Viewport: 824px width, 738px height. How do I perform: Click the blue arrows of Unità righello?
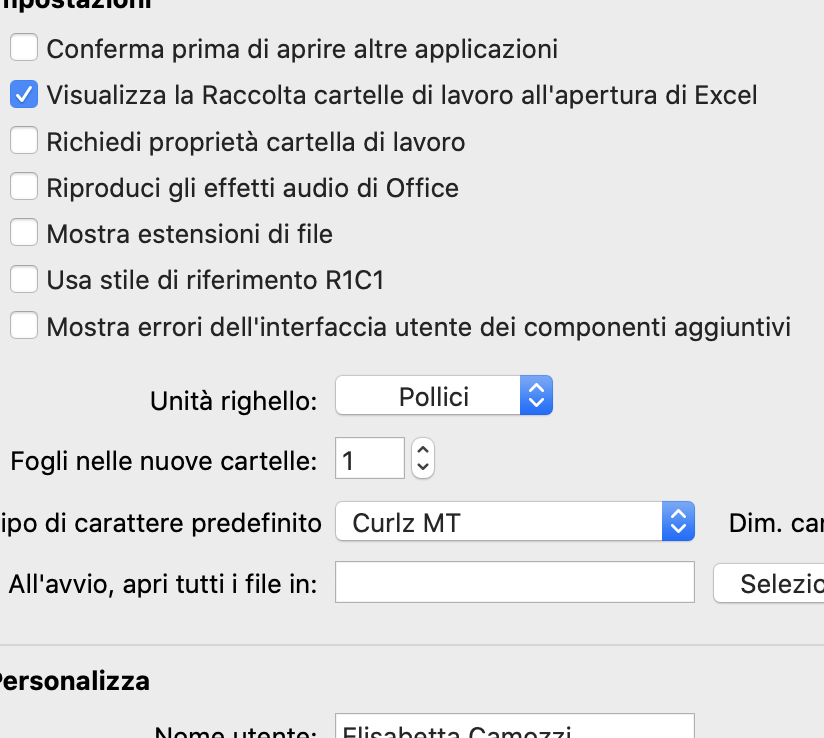[536, 395]
